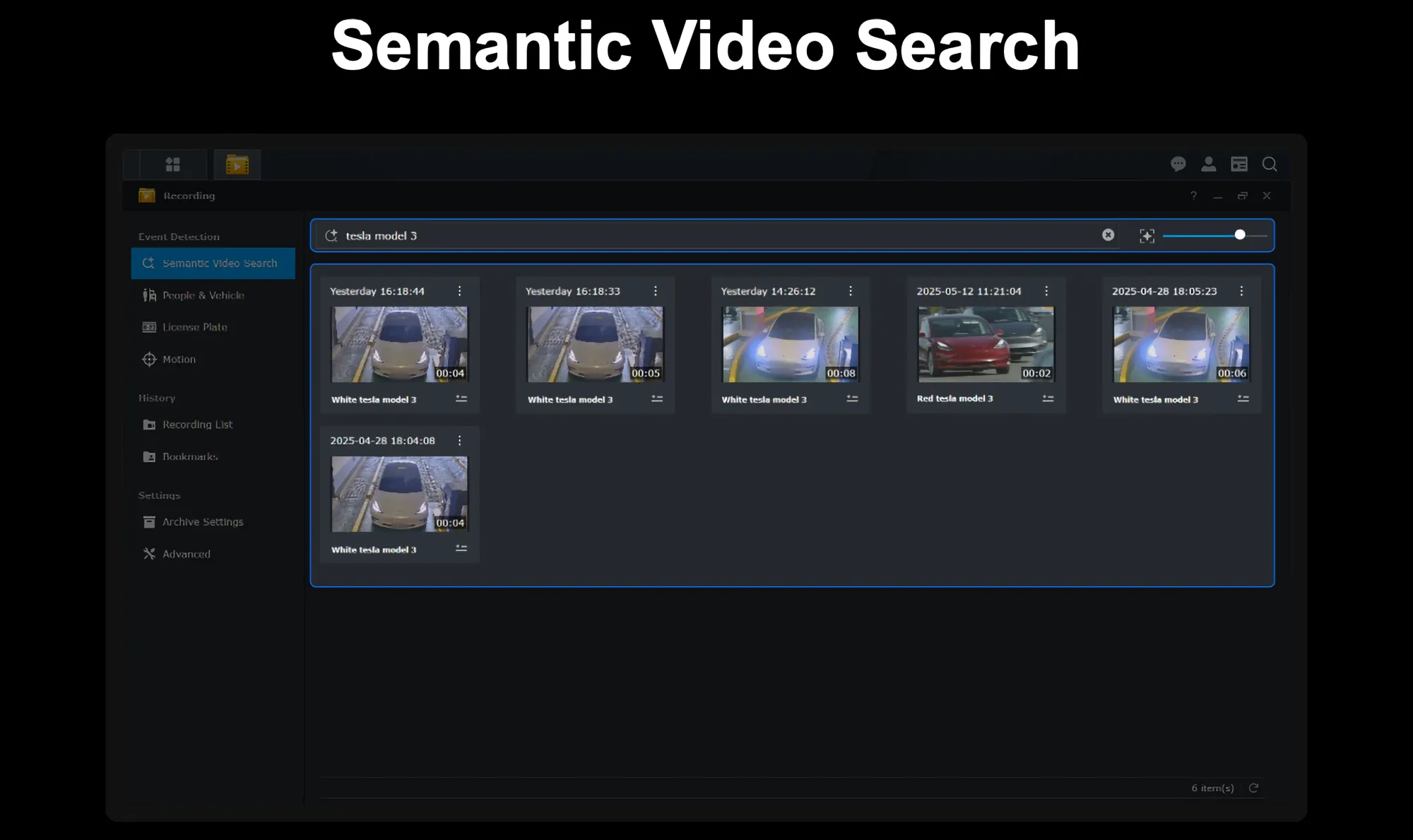The height and width of the screenshot is (840, 1413).
Task: Open License Plate detection page
Action: point(194,327)
